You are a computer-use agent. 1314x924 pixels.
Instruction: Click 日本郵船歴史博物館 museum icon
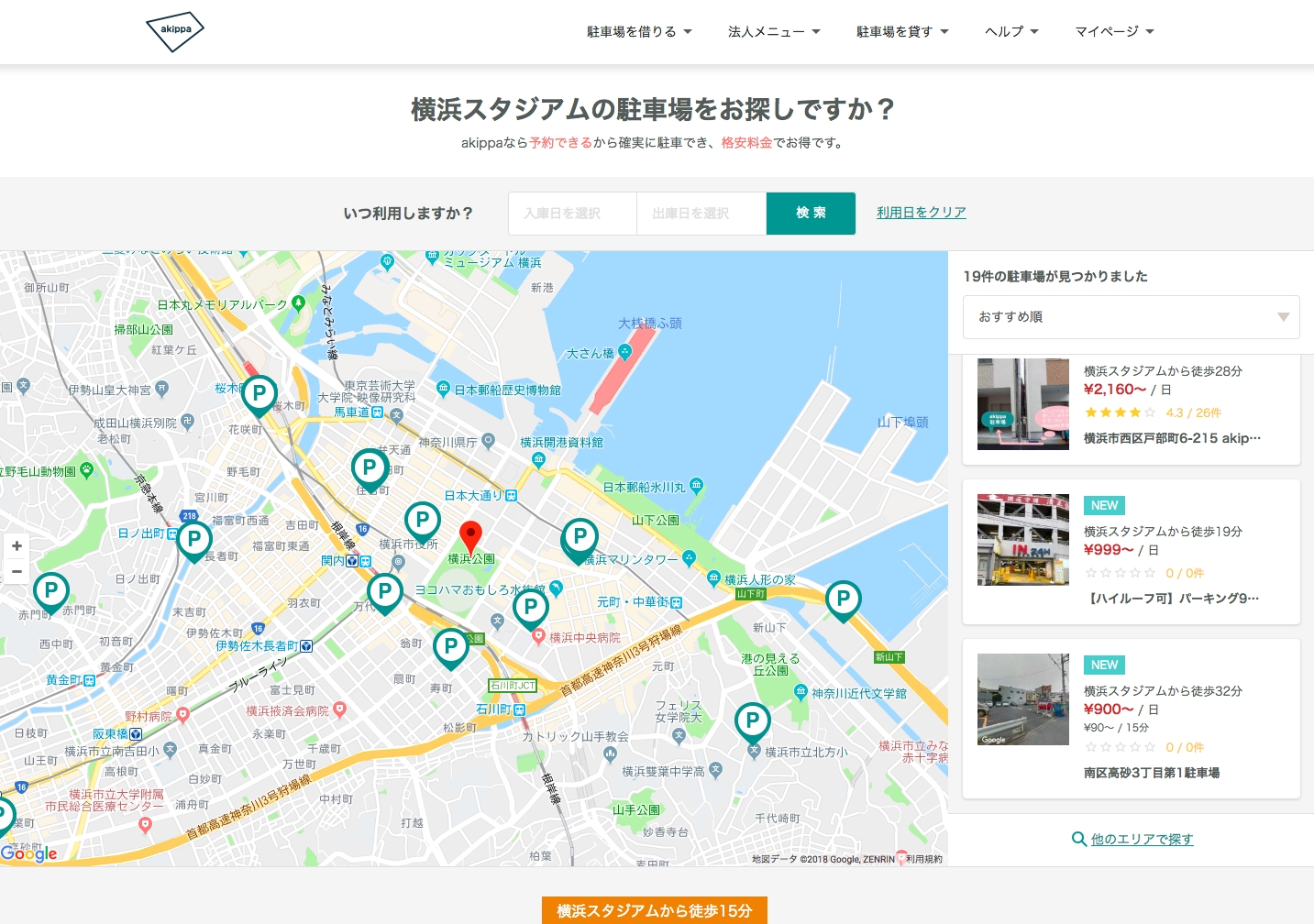(x=444, y=389)
